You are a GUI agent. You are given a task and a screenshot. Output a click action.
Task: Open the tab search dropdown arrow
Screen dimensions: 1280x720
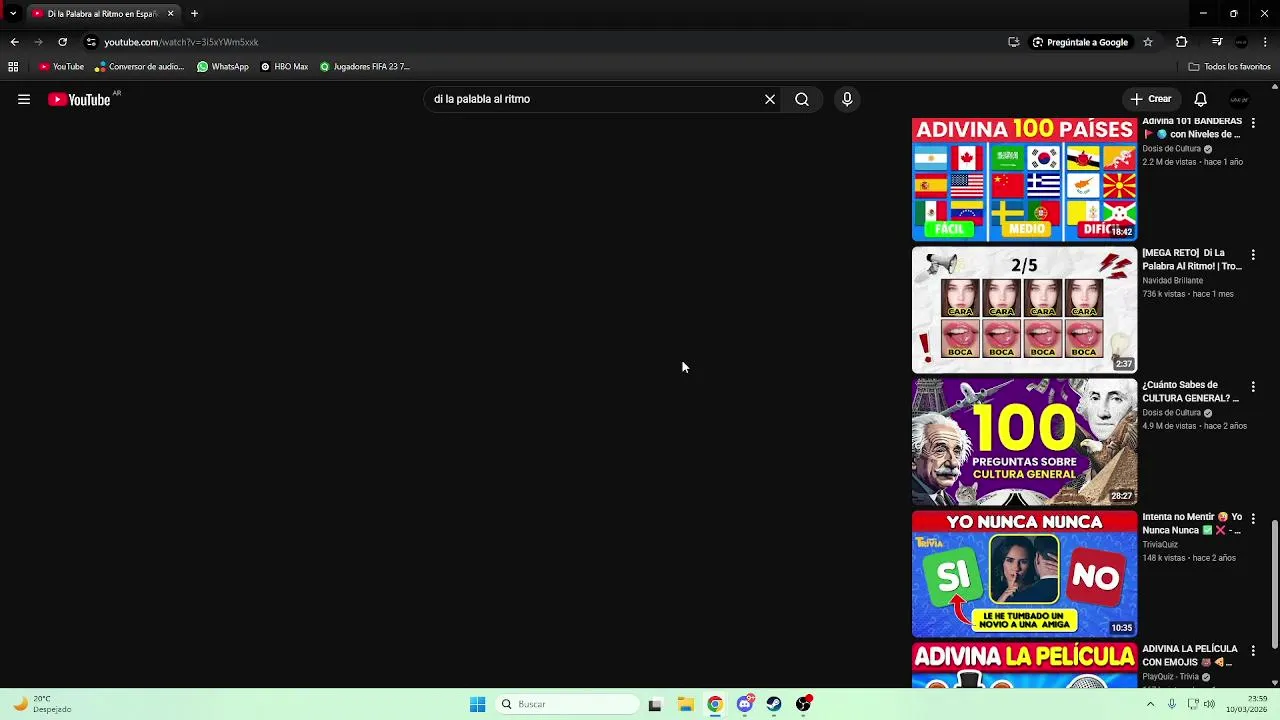tap(13, 14)
